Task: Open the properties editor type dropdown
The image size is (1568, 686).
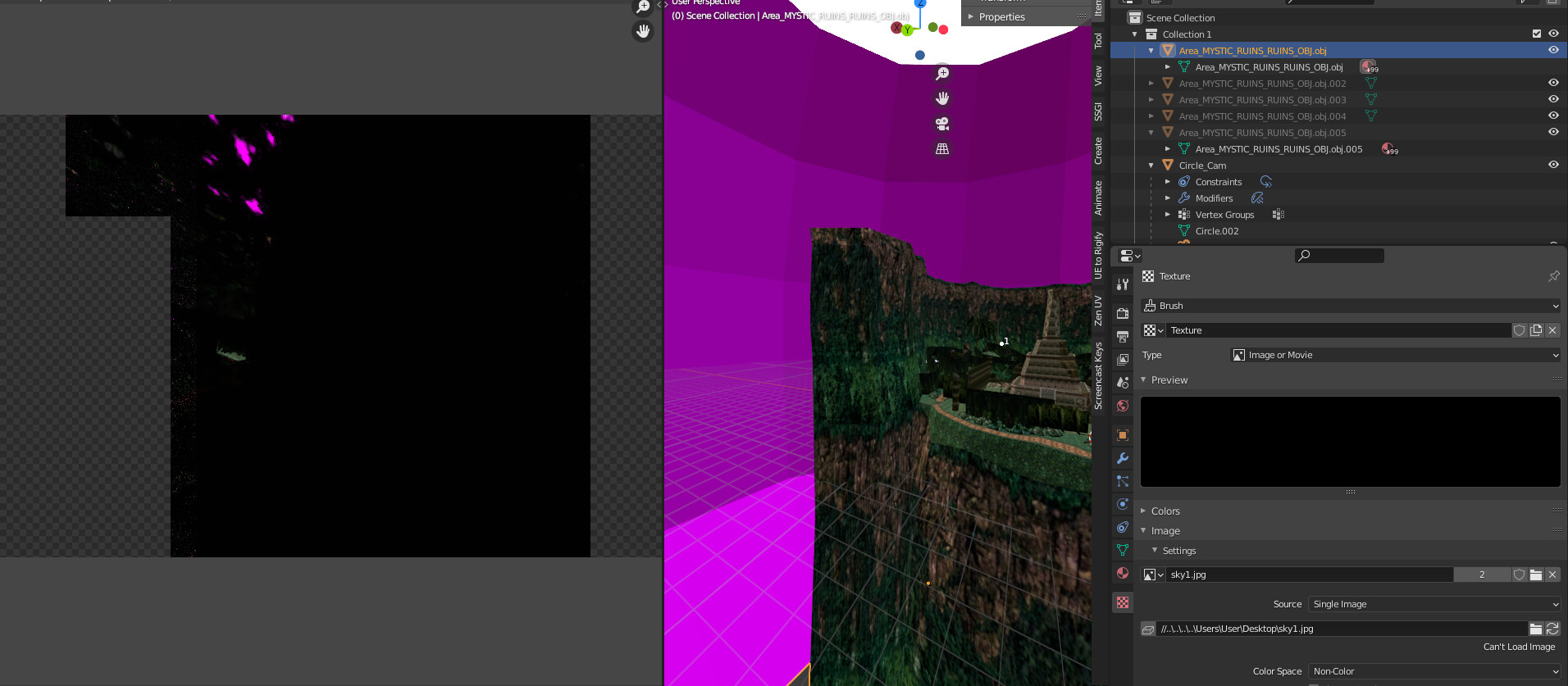Action: pos(1129,256)
